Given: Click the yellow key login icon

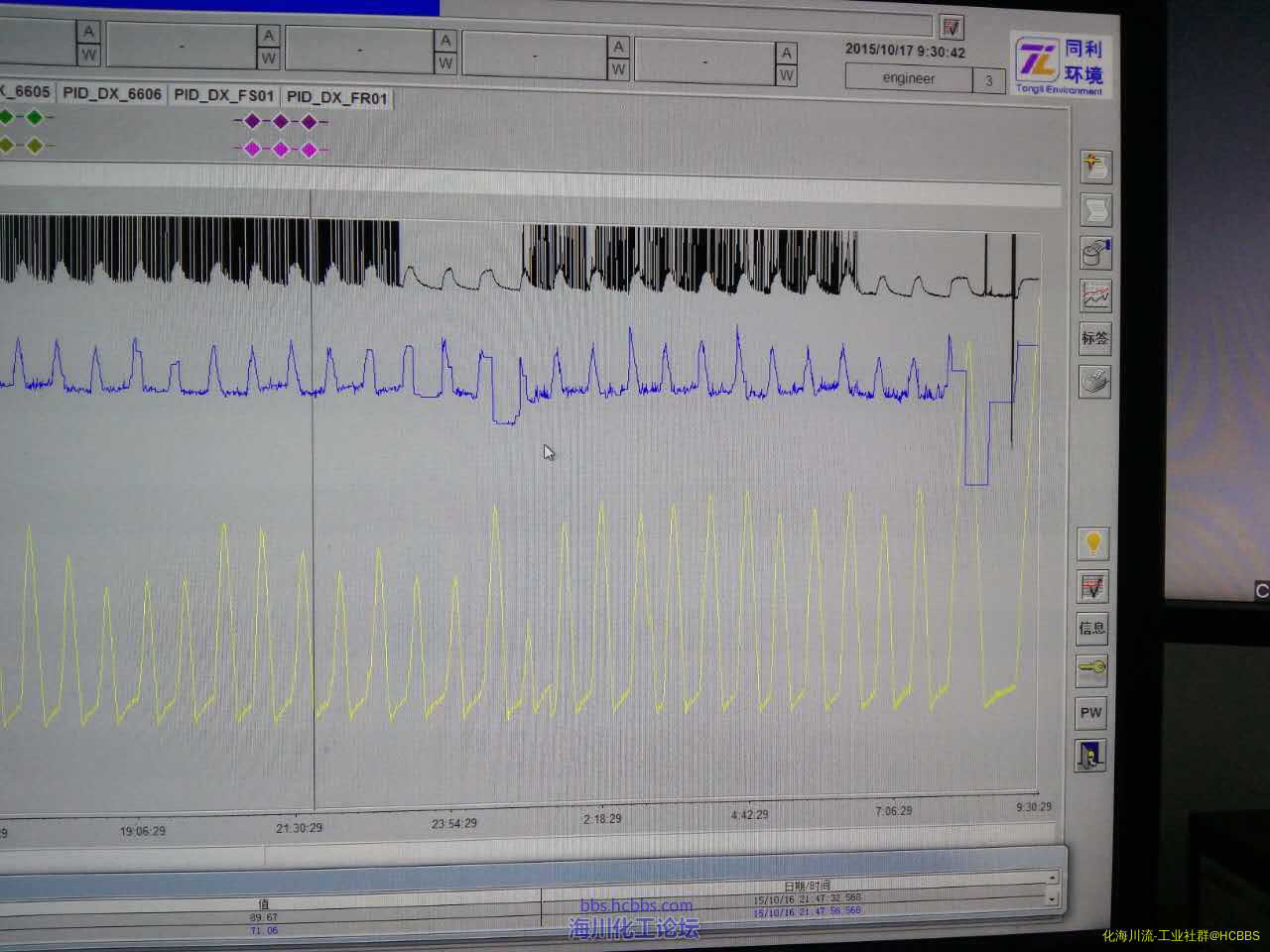Looking at the screenshot, I should [x=1091, y=669].
